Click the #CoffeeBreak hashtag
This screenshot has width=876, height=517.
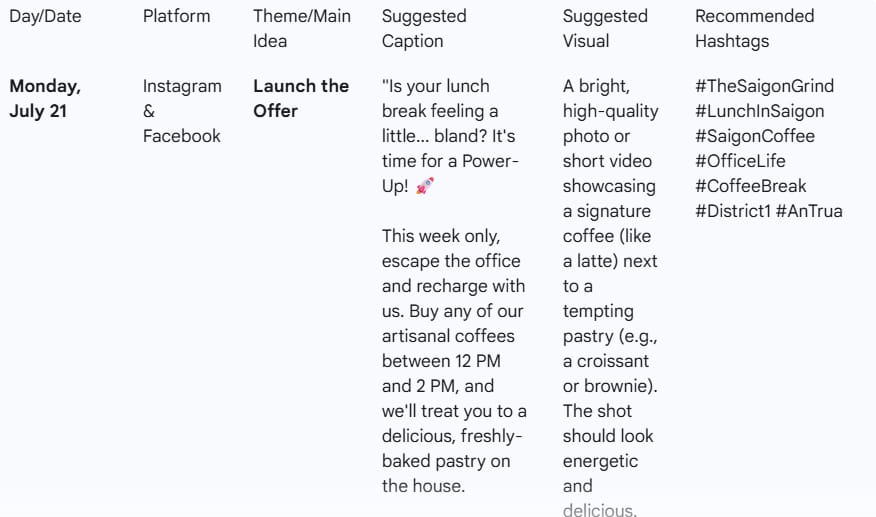point(750,186)
